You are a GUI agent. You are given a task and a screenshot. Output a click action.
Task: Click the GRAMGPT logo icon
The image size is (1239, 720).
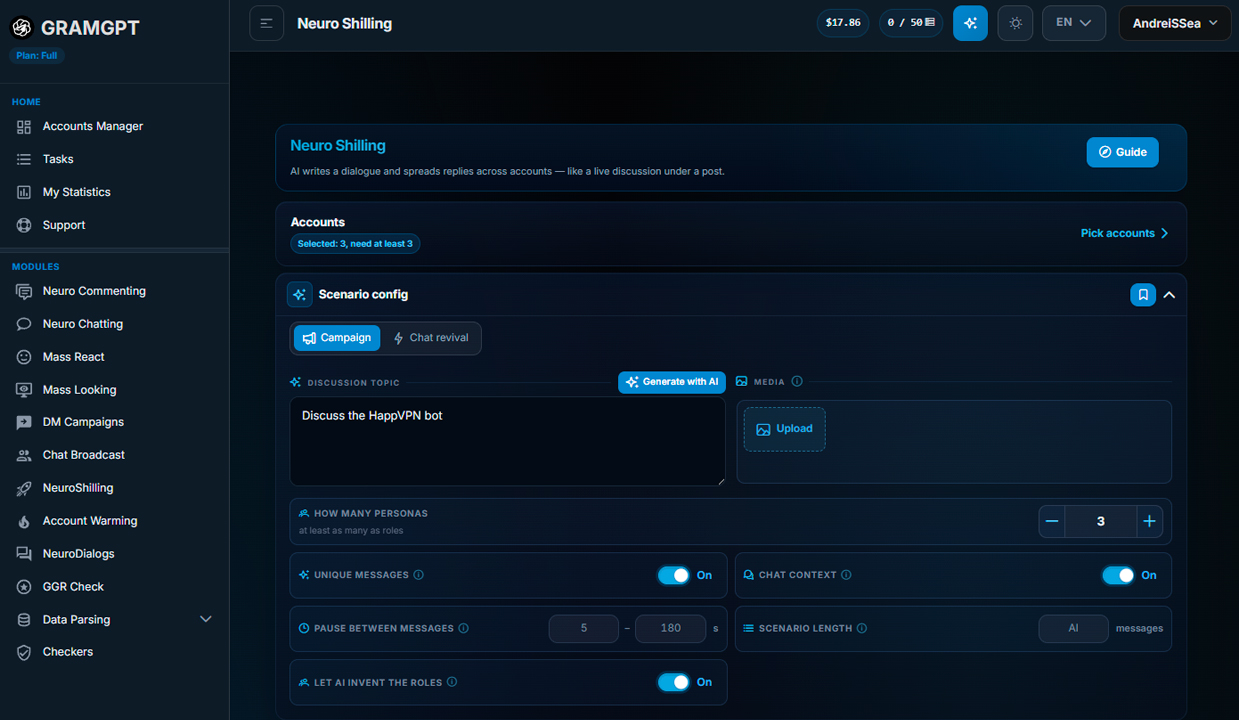(x=23, y=28)
